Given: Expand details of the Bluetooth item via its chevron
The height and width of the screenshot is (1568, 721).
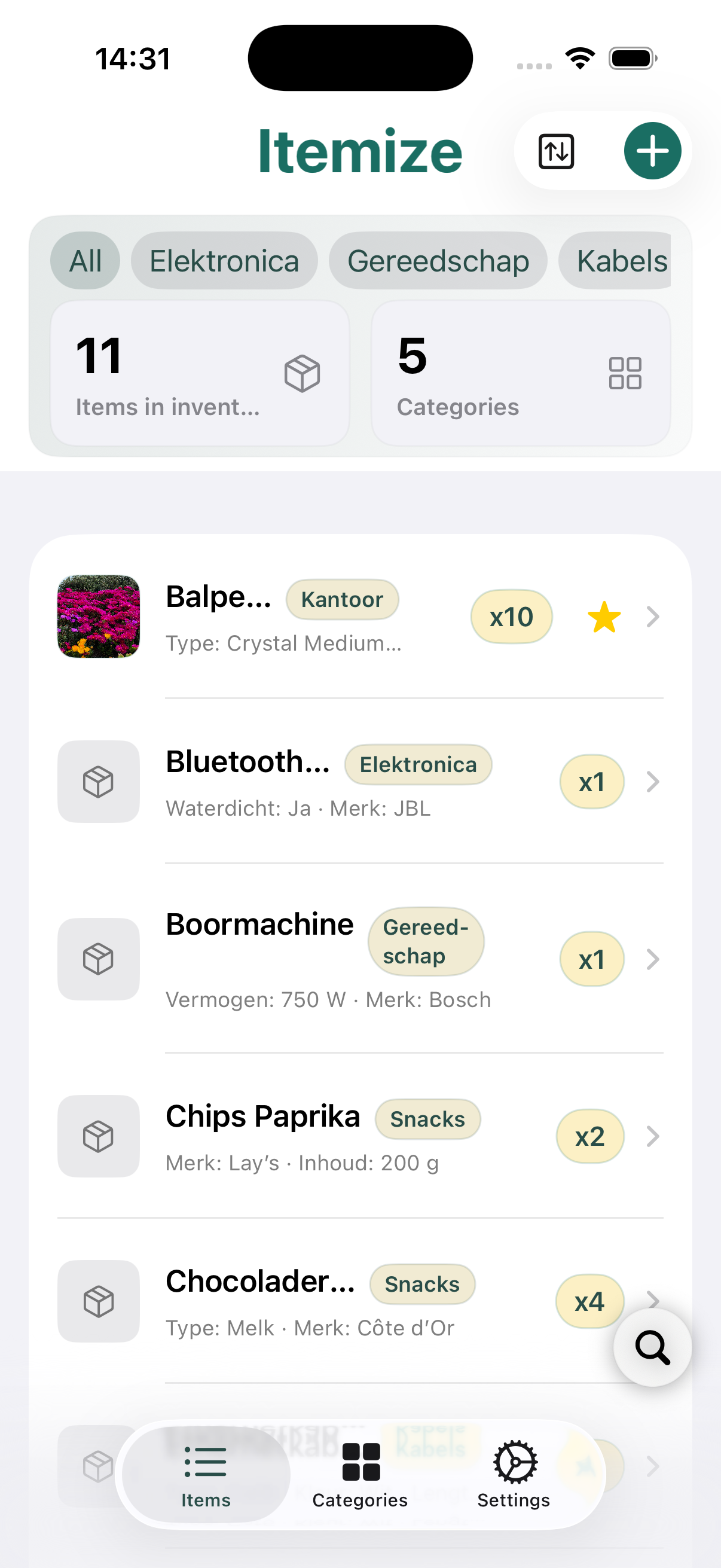Looking at the screenshot, I should (x=653, y=782).
